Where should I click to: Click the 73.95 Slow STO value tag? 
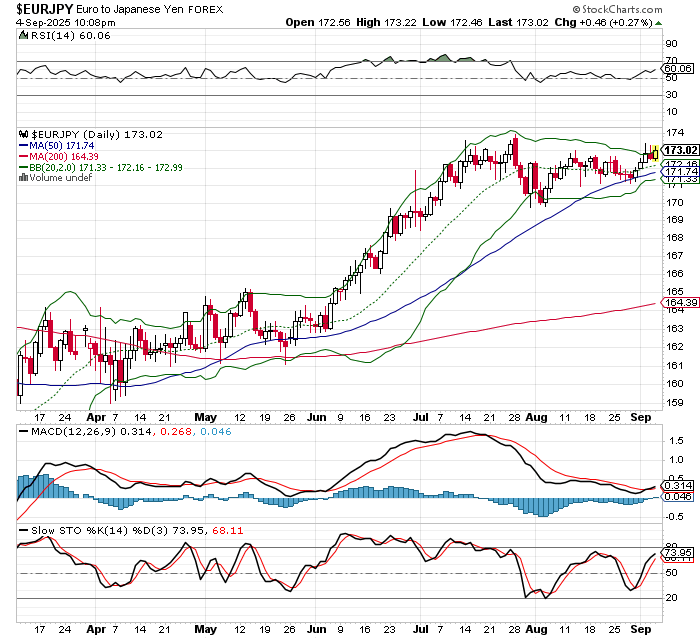pos(676,552)
